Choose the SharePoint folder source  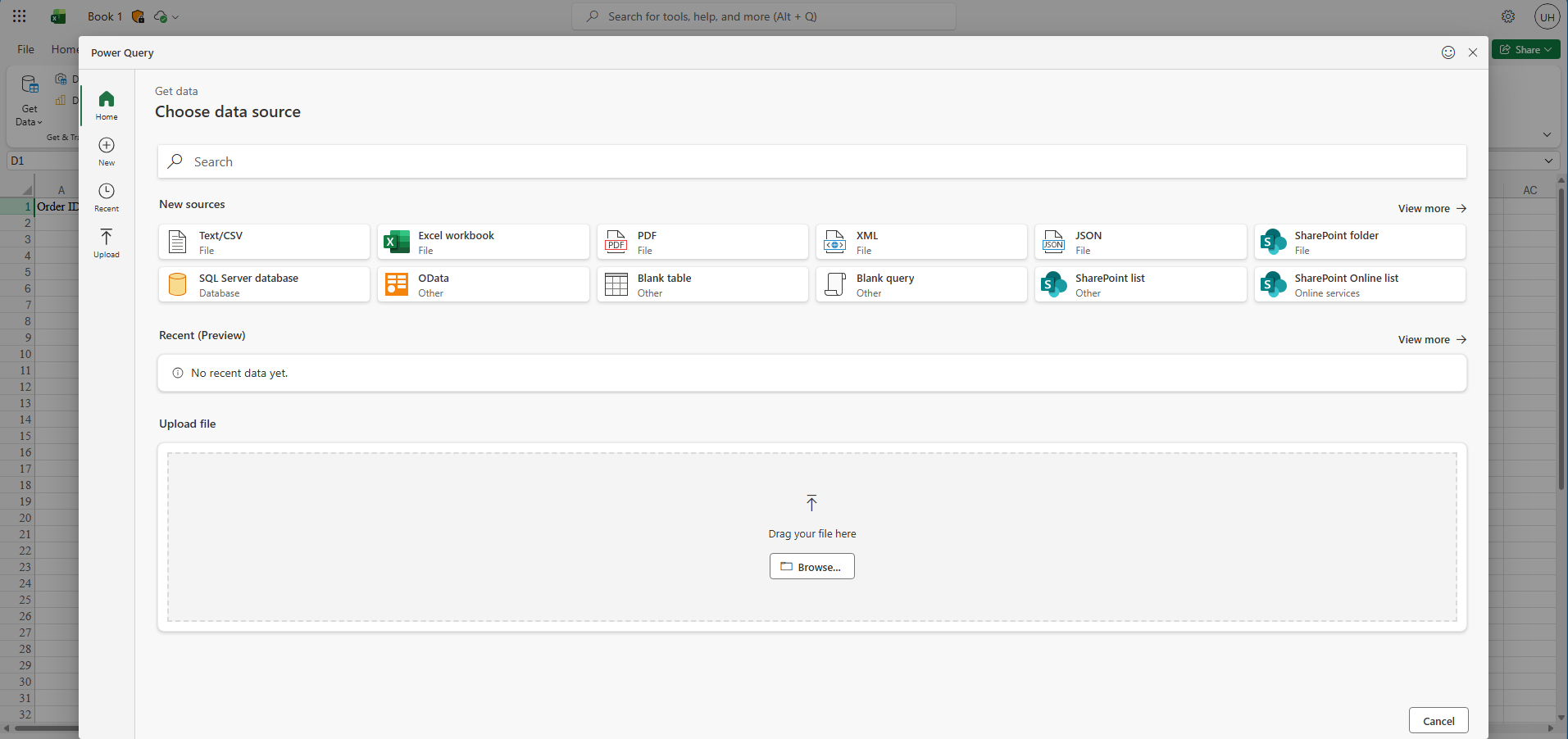tap(1360, 242)
